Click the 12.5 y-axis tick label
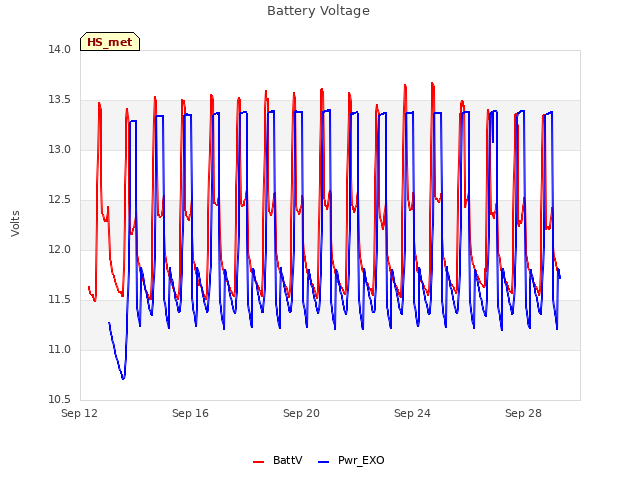 [60, 200]
